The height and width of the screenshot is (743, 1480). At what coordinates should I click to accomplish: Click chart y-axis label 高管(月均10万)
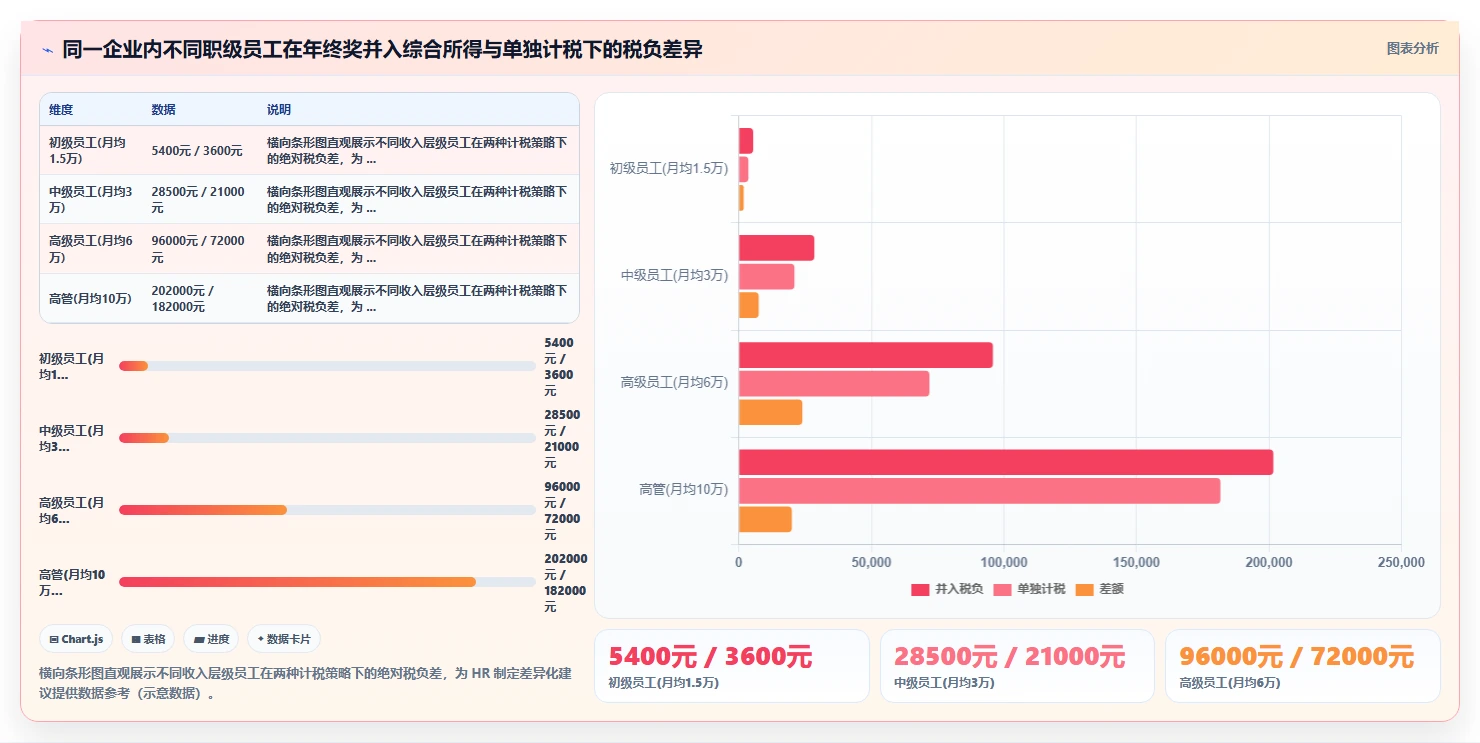point(684,490)
